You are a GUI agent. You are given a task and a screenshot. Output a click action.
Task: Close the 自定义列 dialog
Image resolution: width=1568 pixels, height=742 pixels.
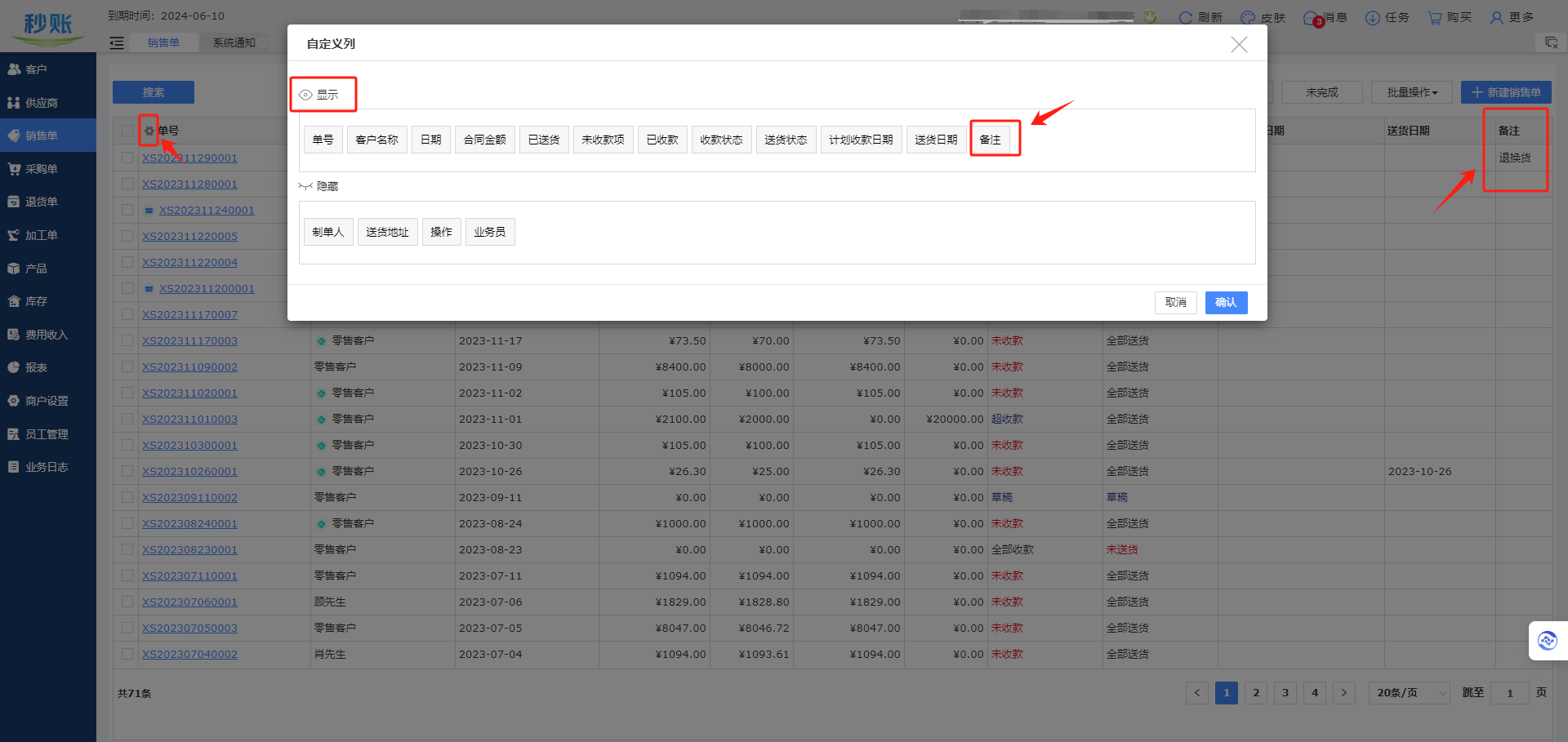(x=1239, y=44)
